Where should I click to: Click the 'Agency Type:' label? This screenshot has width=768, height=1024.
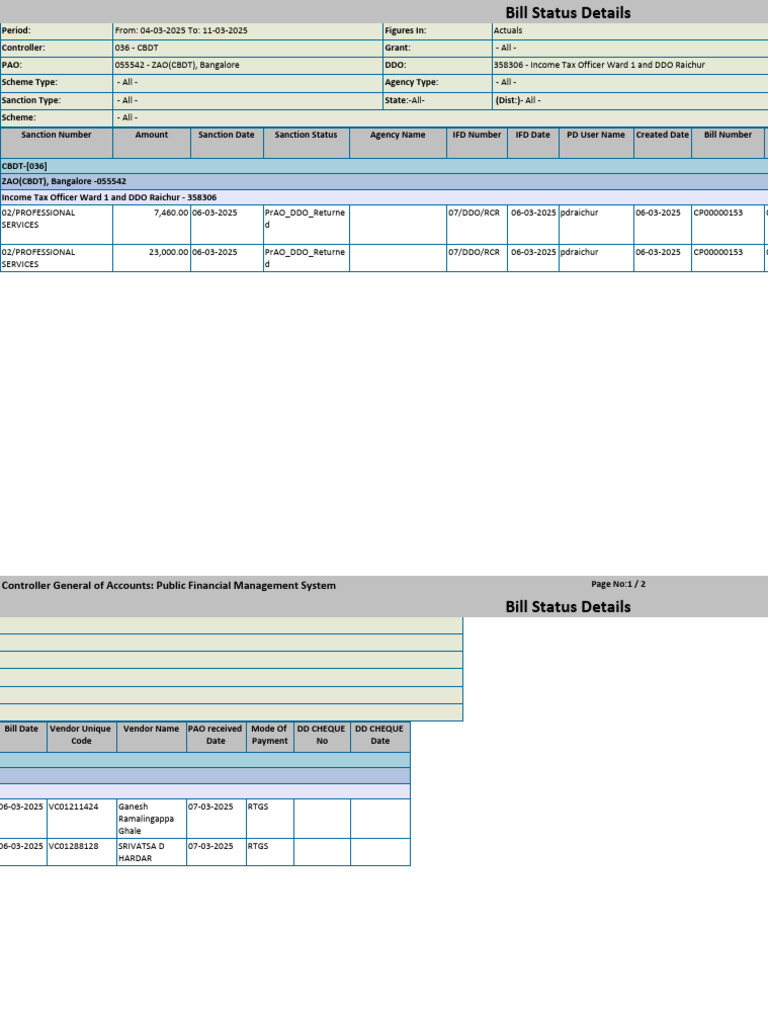click(x=411, y=82)
